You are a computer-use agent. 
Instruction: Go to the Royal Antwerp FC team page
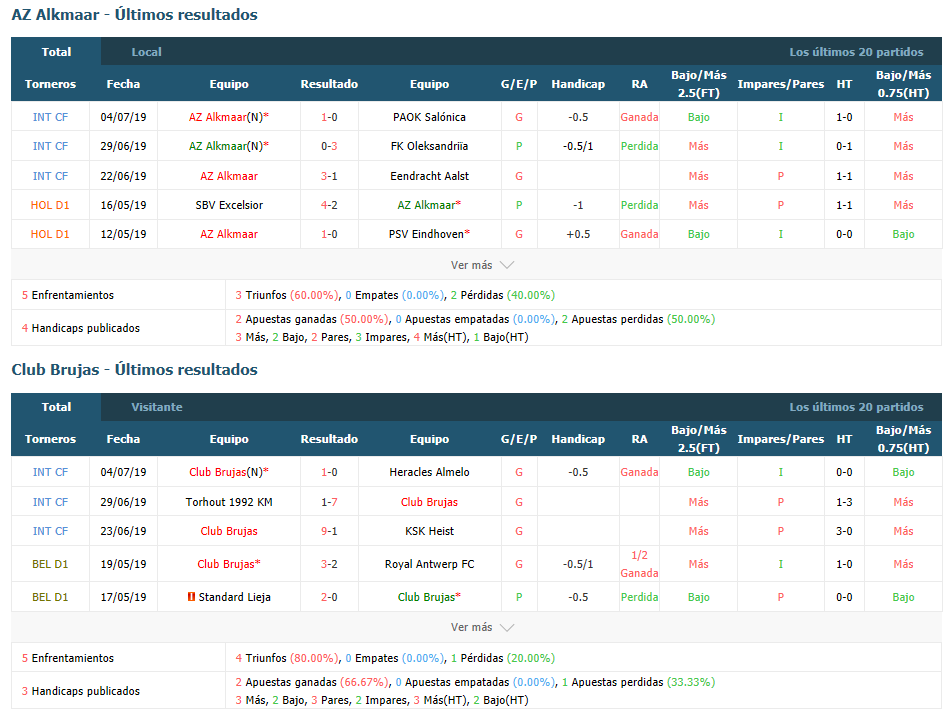[x=430, y=564]
